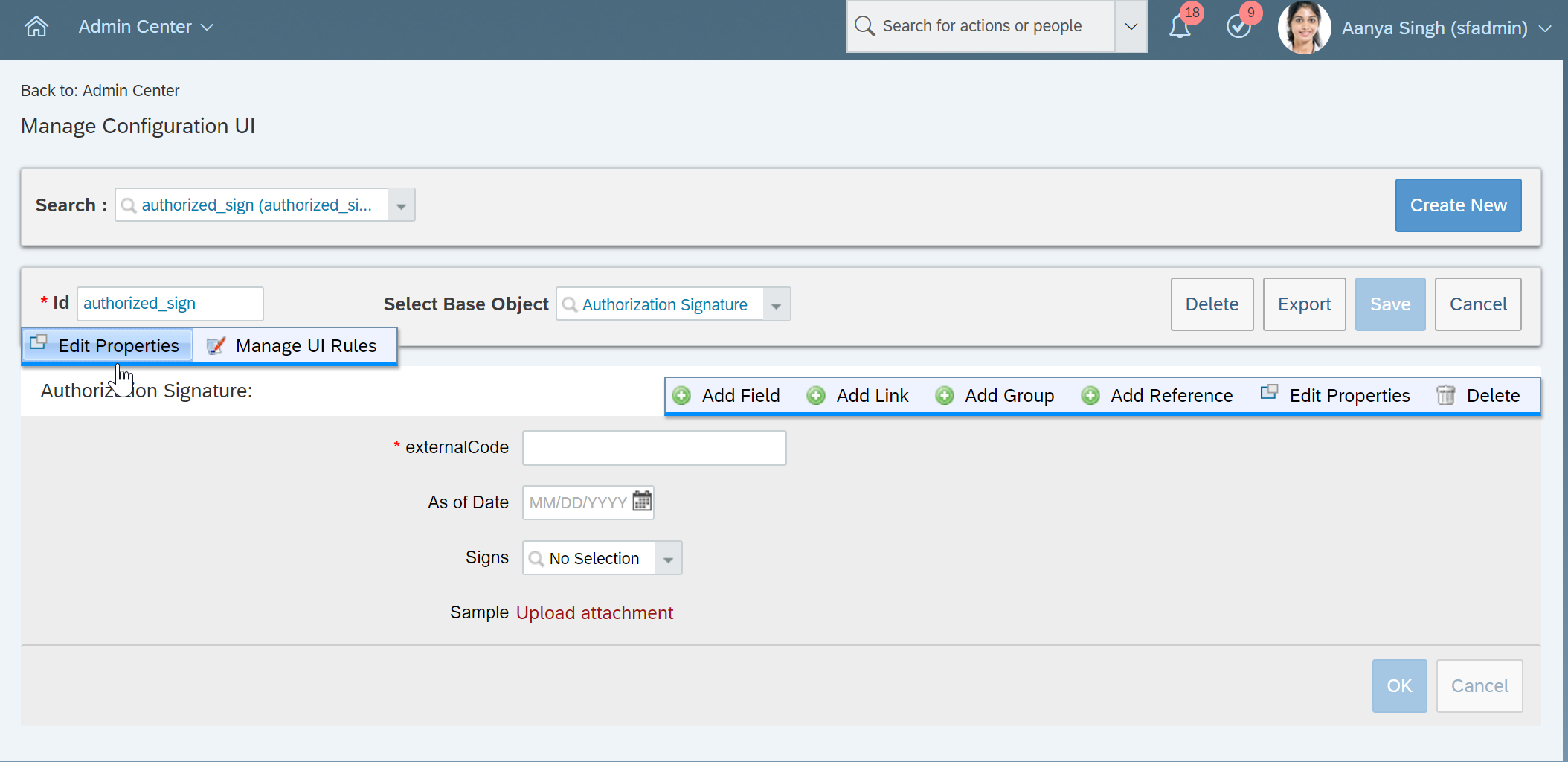This screenshot has height=762, width=1568.
Task: Focus the Search for actions or people box
Action: 982,26
